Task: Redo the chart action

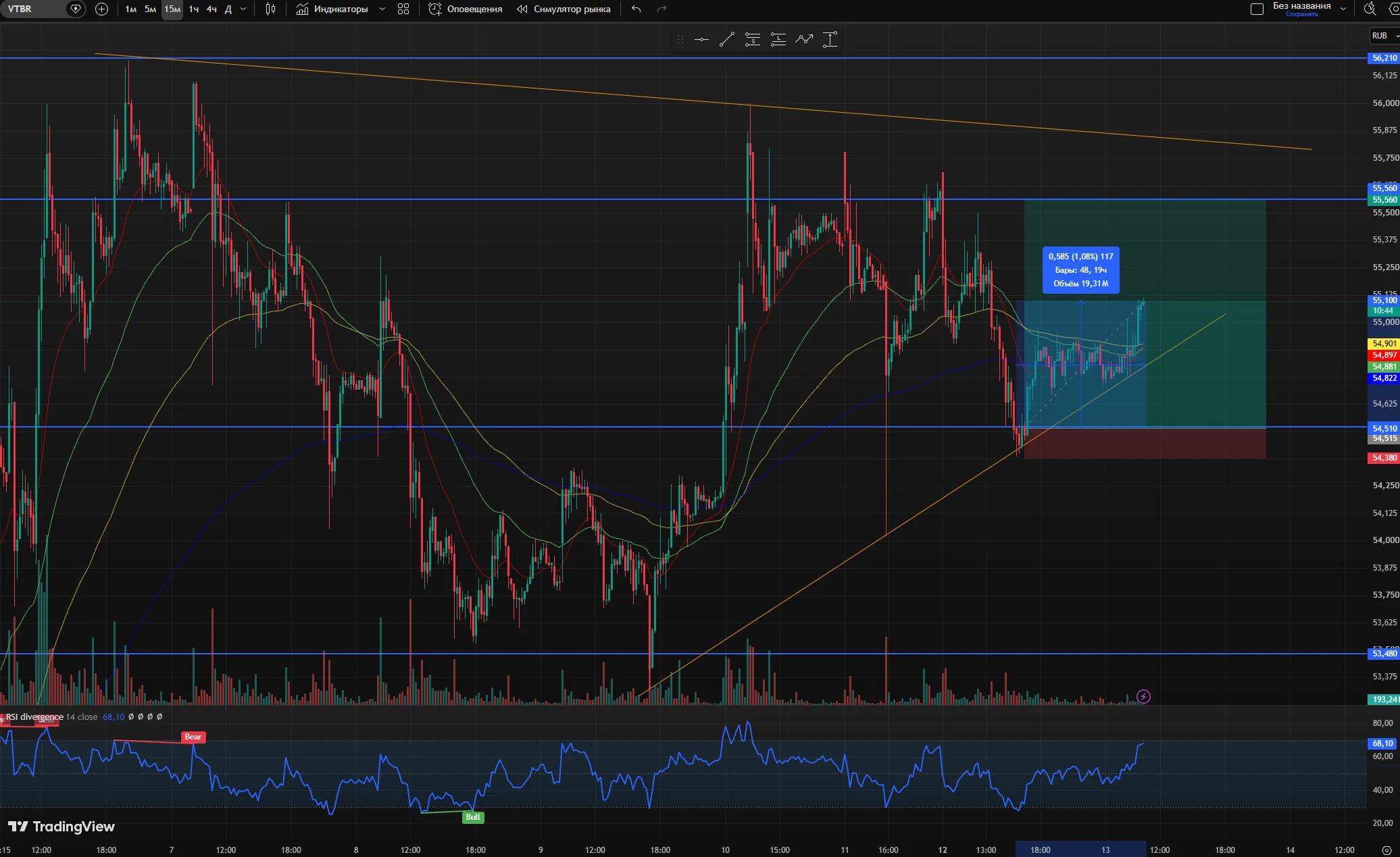Action: click(661, 9)
